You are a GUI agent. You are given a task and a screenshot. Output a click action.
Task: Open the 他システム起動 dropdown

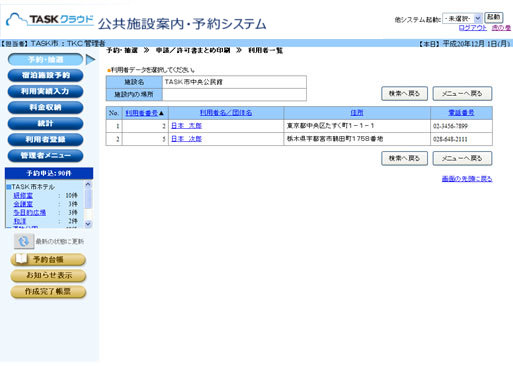462,18
